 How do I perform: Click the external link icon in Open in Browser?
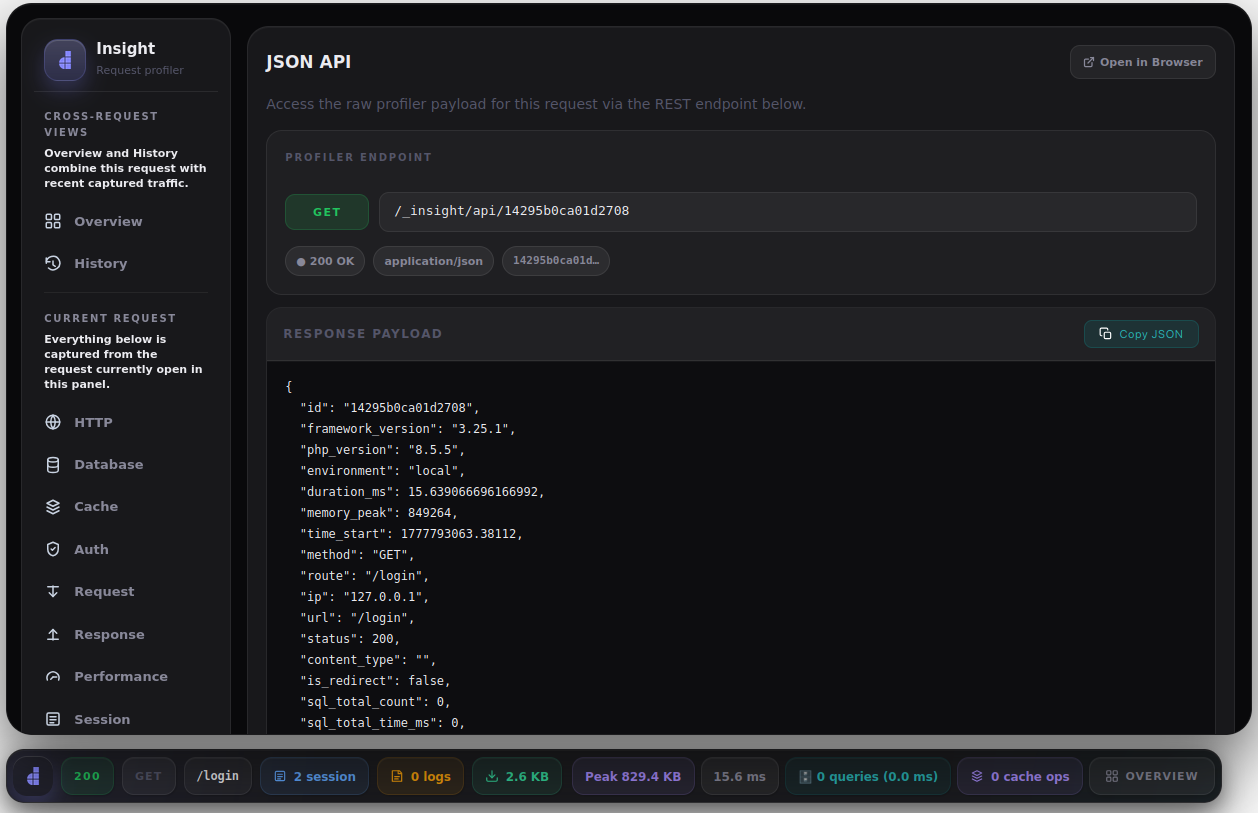click(1089, 62)
